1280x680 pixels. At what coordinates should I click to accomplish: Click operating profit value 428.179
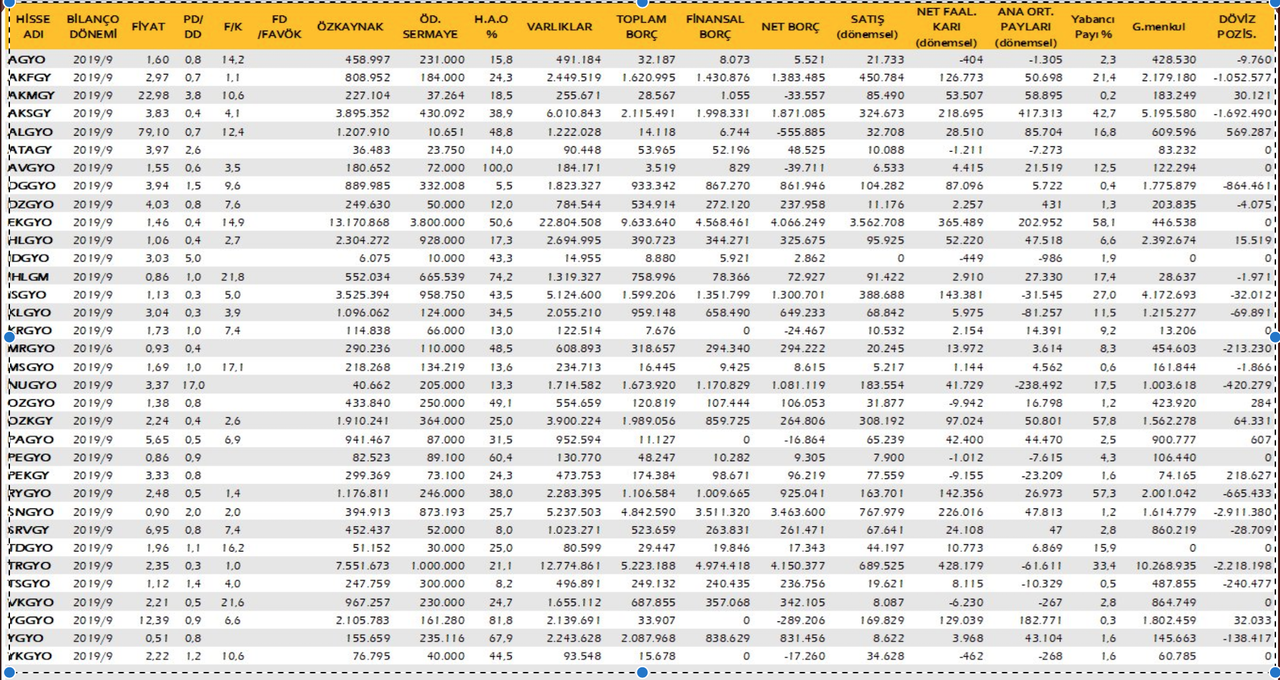(x=961, y=566)
